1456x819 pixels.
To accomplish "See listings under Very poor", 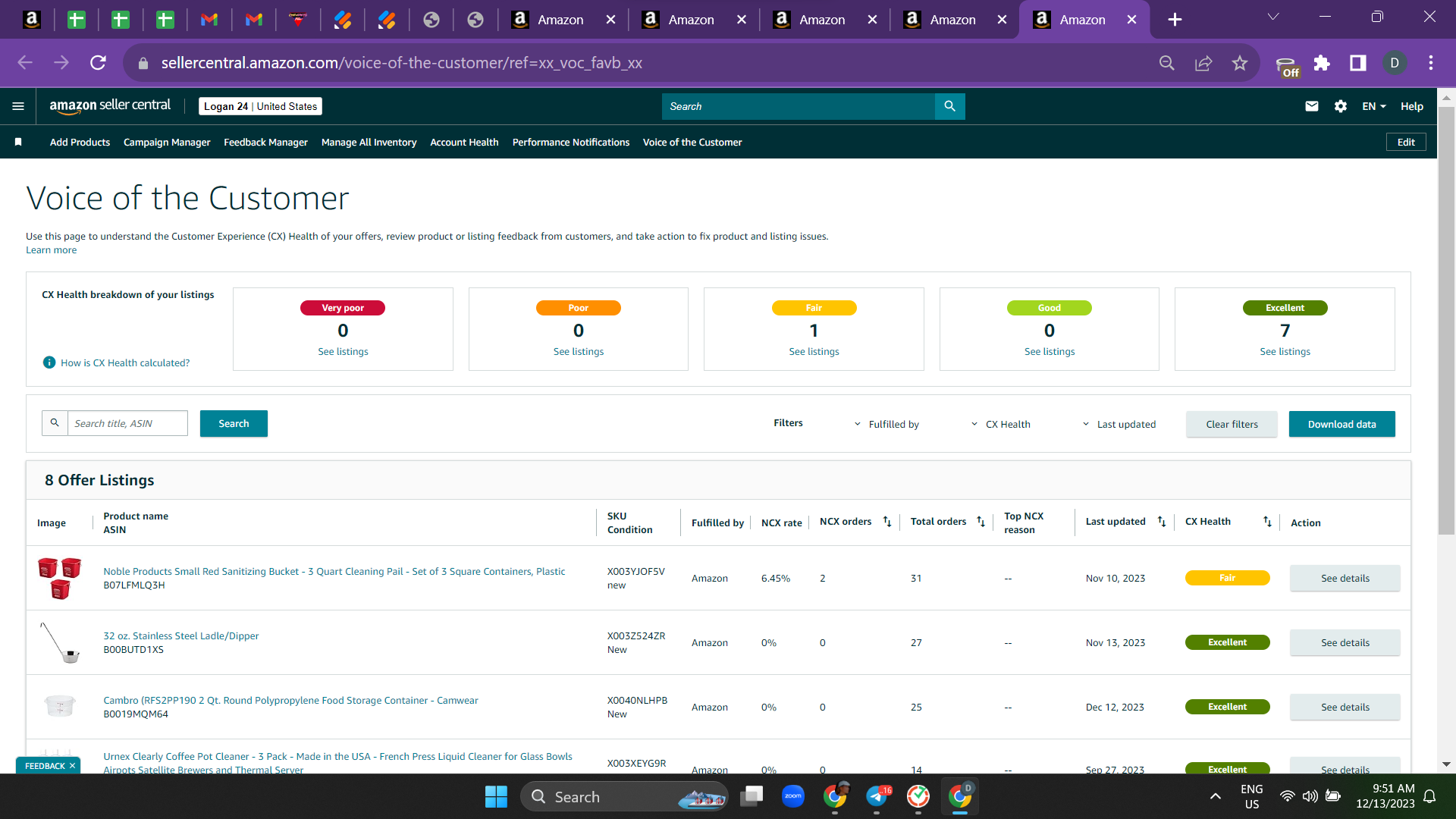I will 343,351.
